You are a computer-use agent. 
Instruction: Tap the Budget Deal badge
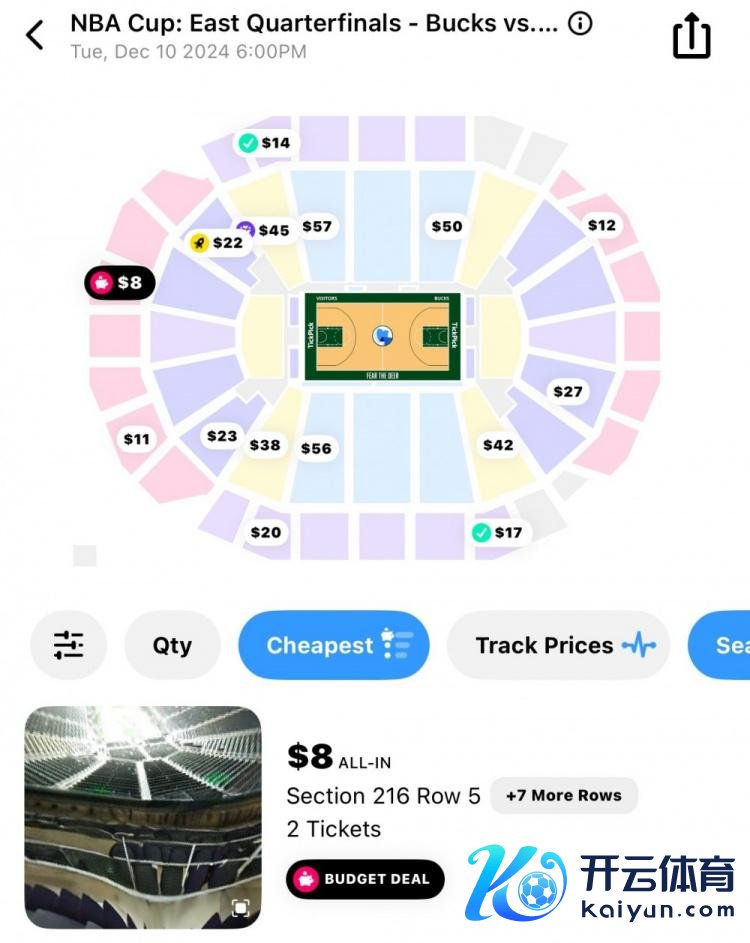[x=365, y=879]
